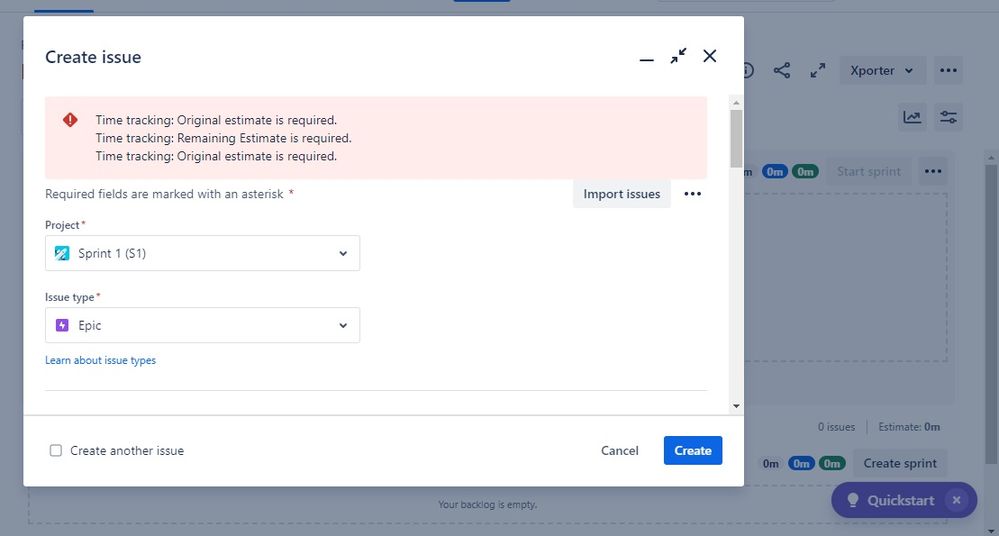Open the board more actions menu next to Xporter
This screenshot has width=999, height=536.
click(x=948, y=70)
